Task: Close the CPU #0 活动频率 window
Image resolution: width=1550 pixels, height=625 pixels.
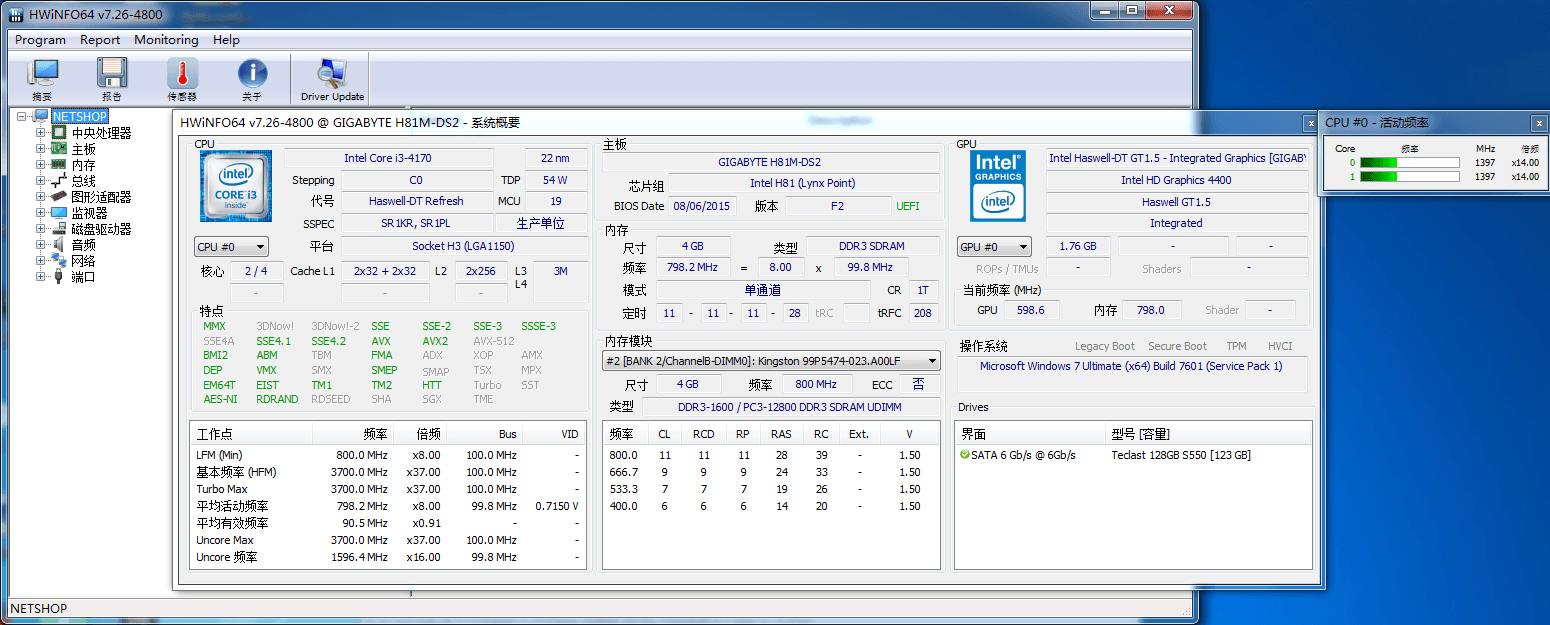Action: pyautogui.click(x=1539, y=123)
